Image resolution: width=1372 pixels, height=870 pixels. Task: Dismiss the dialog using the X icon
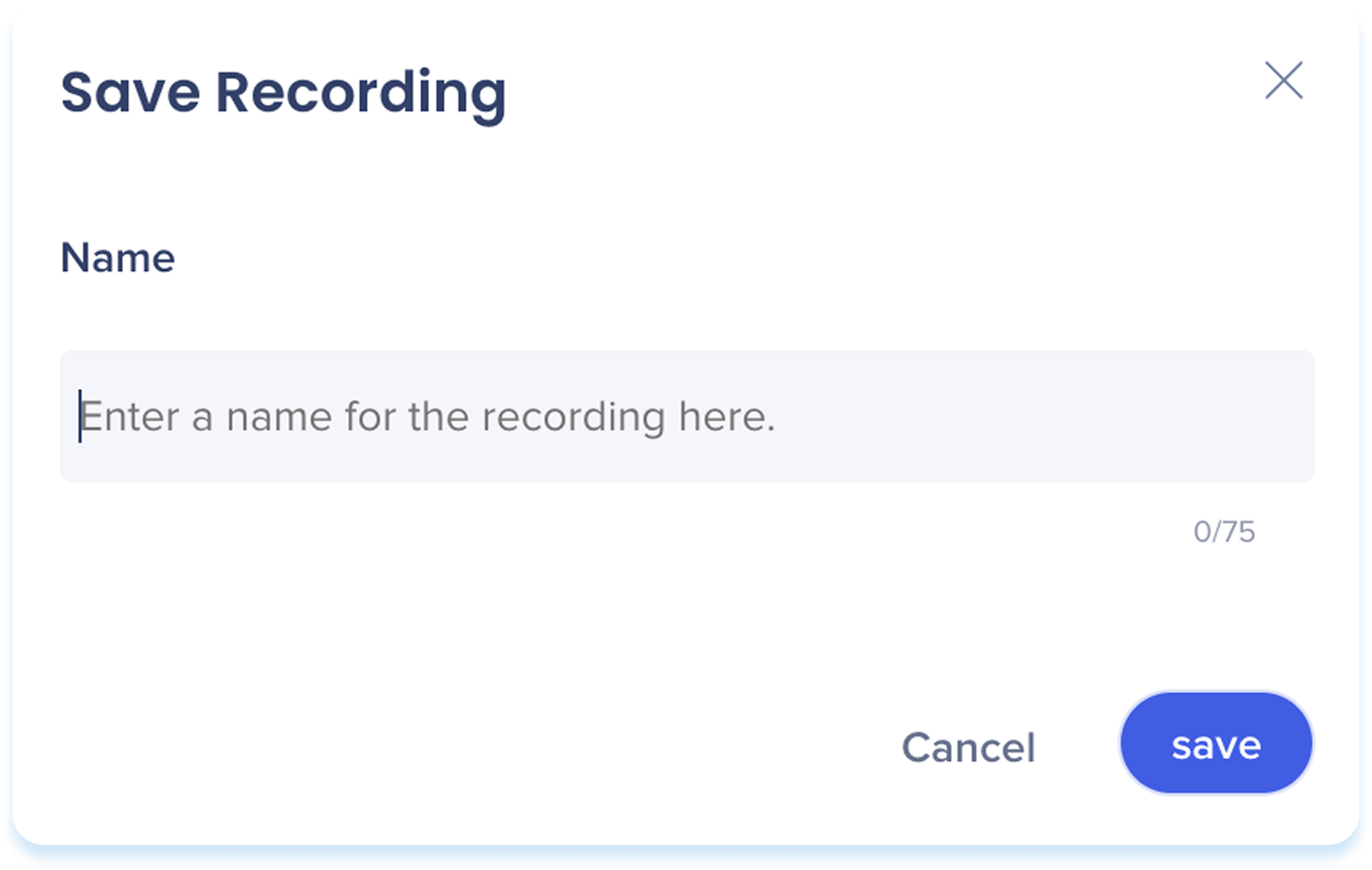(x=1283, y=80)
